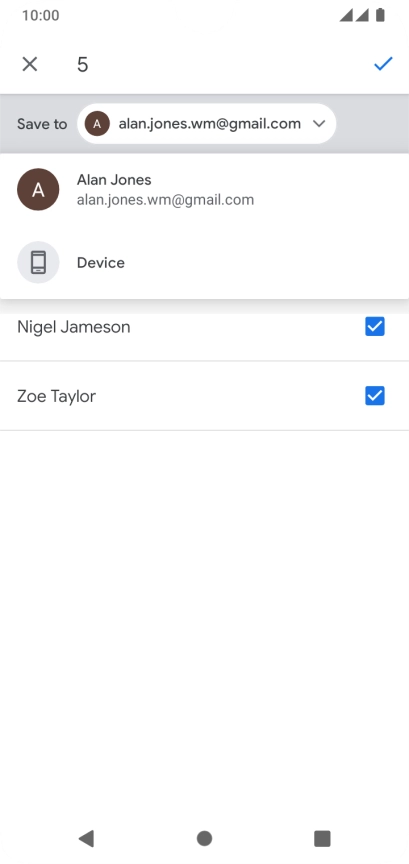
Task: Tap the phone Device icon
Action: (38, 262)
